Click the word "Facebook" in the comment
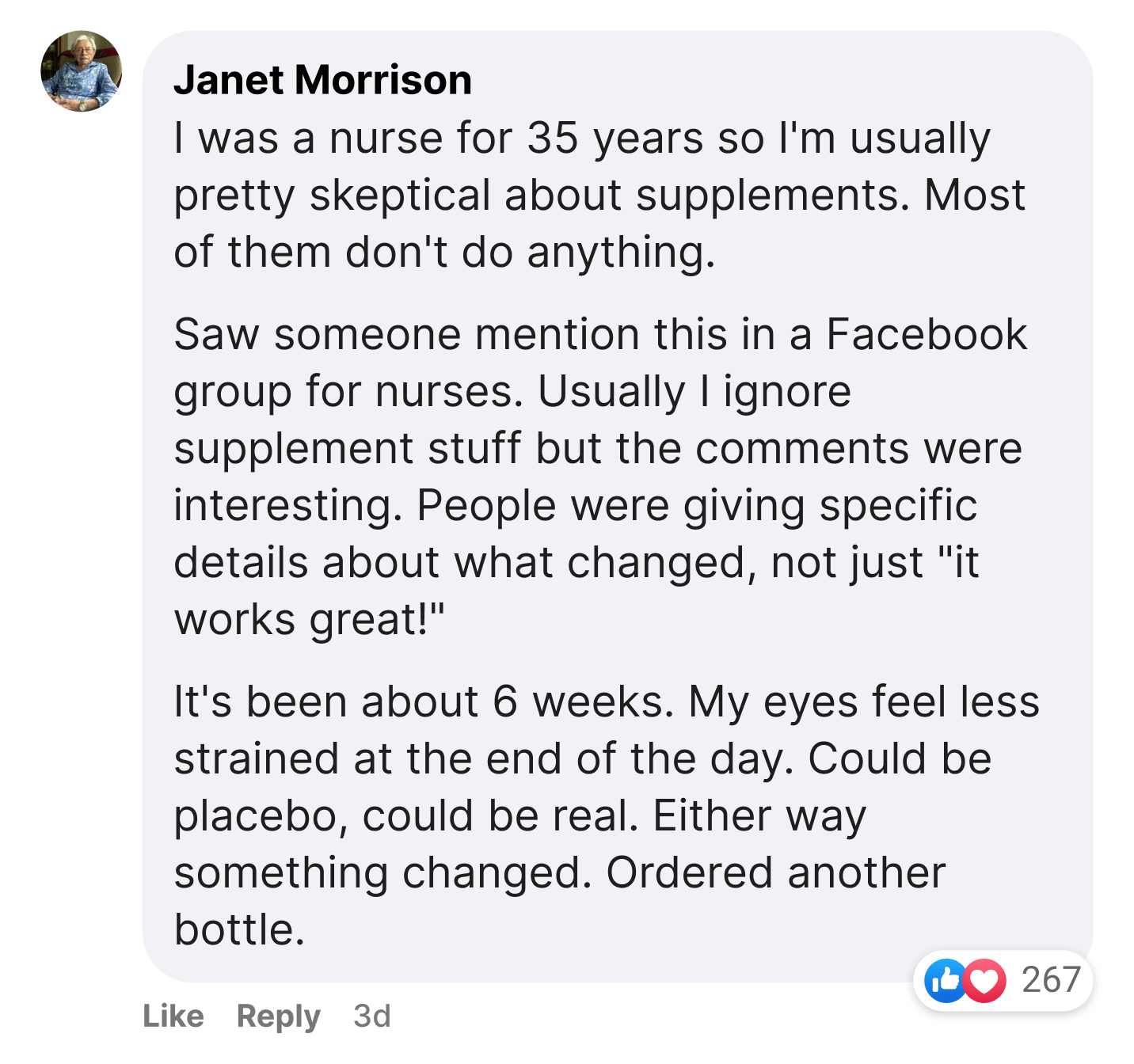Screen dimensions: 1134x1064 [927, 334]
